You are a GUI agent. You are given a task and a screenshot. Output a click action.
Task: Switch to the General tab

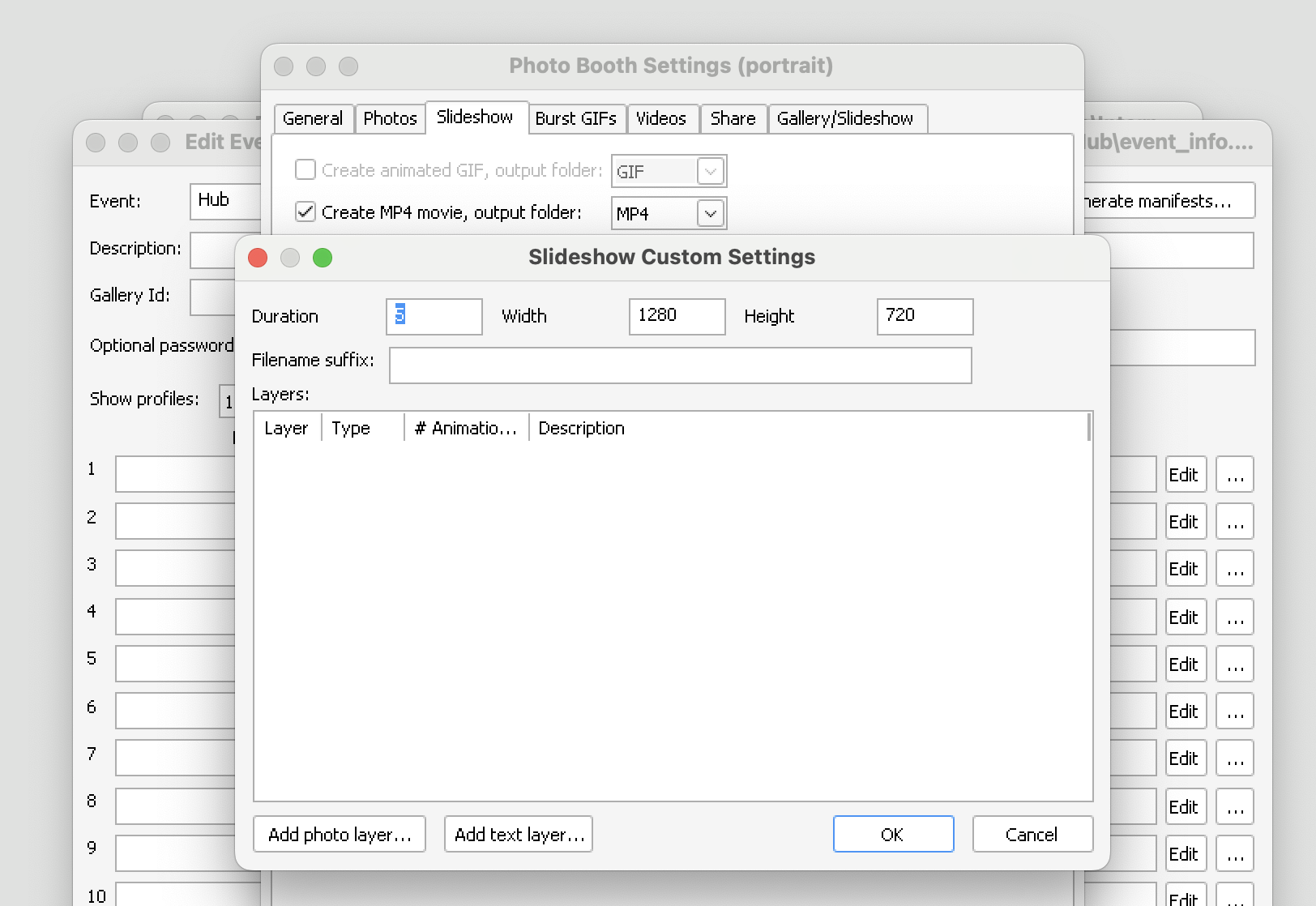(313, 118)
